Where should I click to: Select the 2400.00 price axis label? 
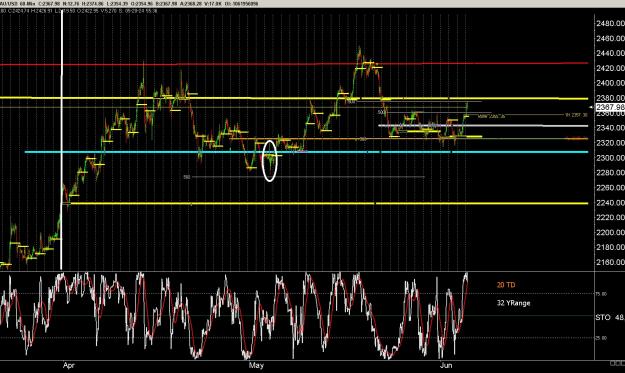click(x=610, y=83)
